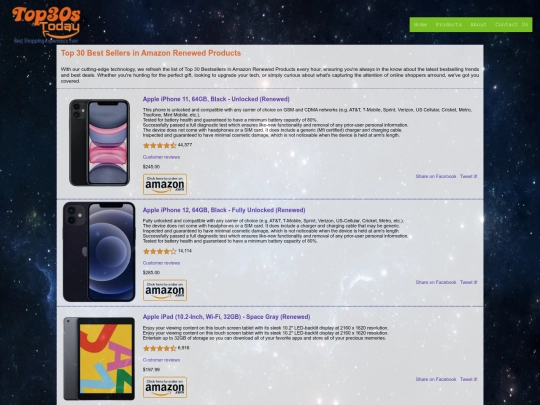Open the Apple iPhone 12 product title link

click(x=224, y=210)
